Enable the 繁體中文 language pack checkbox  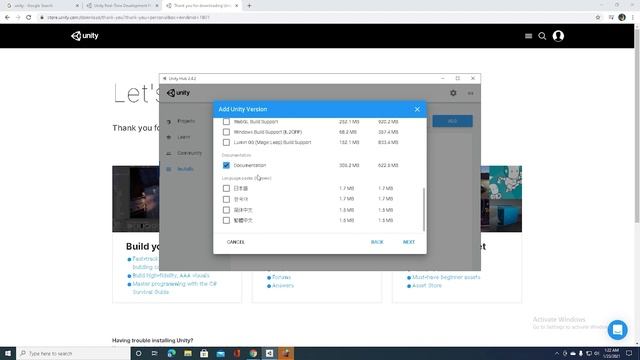point(226,220)
